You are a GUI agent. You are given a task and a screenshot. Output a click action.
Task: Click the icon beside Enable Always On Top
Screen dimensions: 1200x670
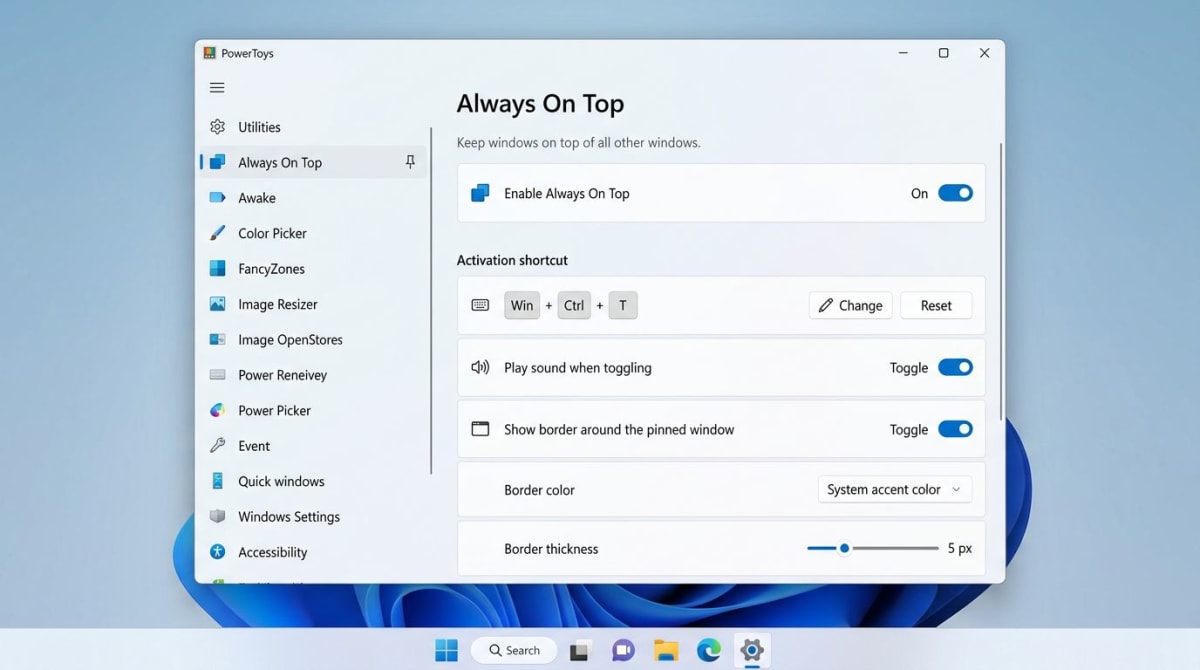tap(480, 193)
